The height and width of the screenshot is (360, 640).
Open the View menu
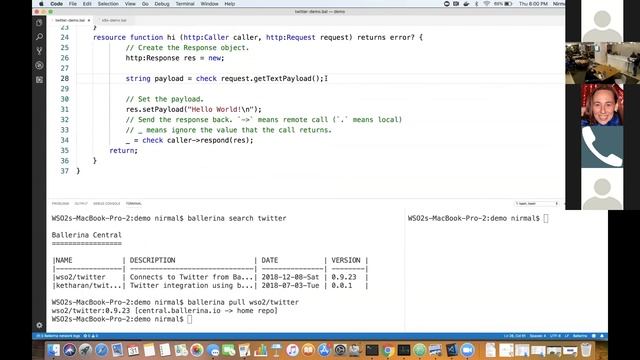[x=130, y=4]
